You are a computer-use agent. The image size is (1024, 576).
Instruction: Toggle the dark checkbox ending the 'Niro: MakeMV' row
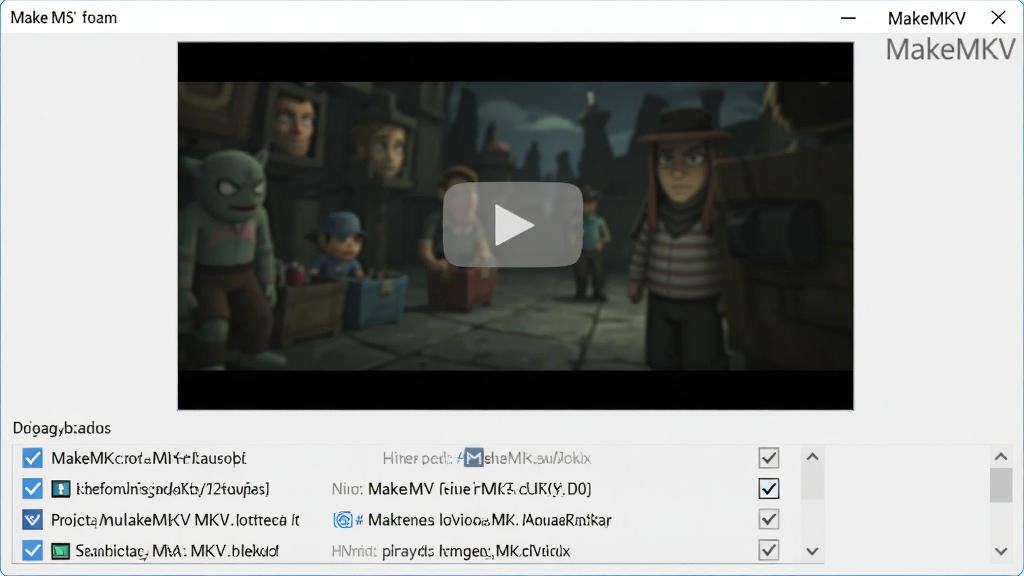click(x=769, y=488)
